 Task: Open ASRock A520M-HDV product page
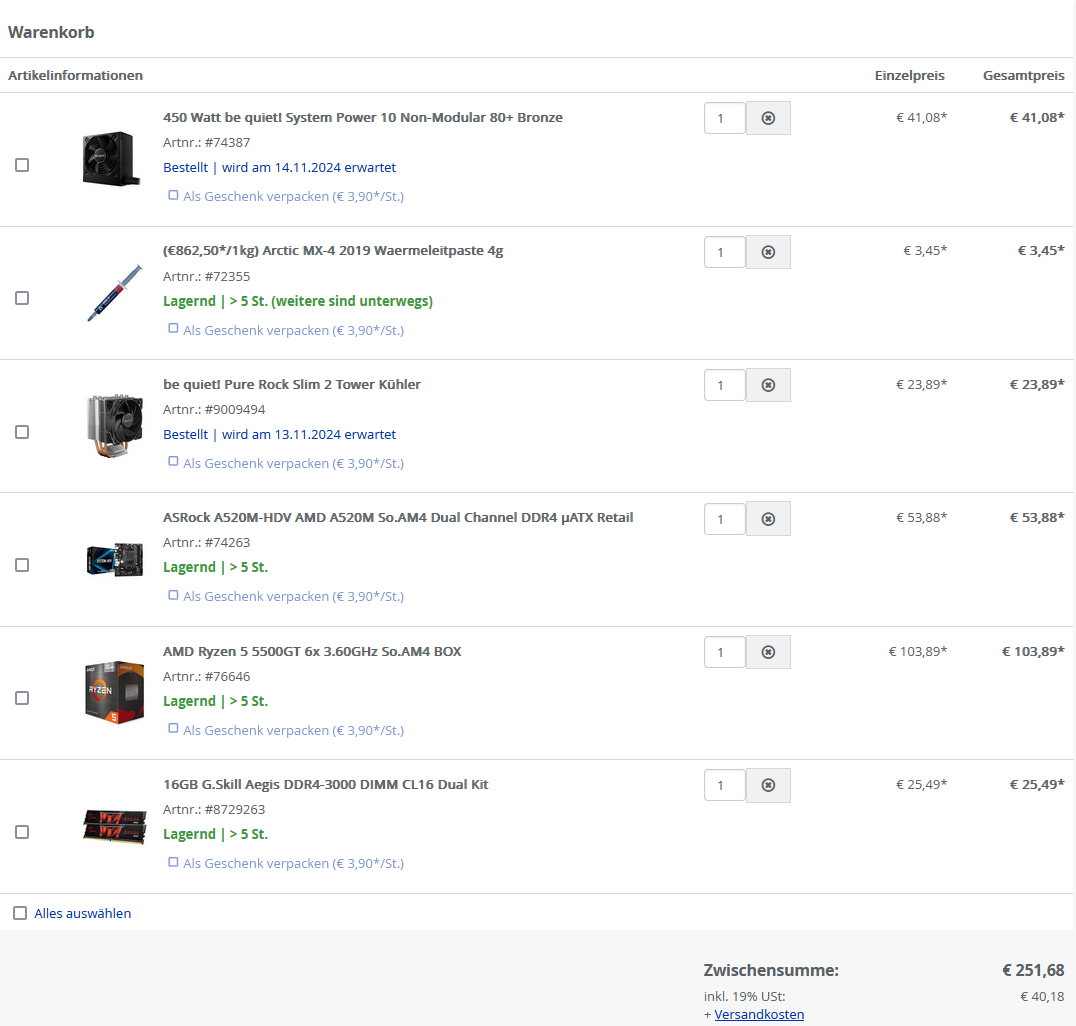398,517
